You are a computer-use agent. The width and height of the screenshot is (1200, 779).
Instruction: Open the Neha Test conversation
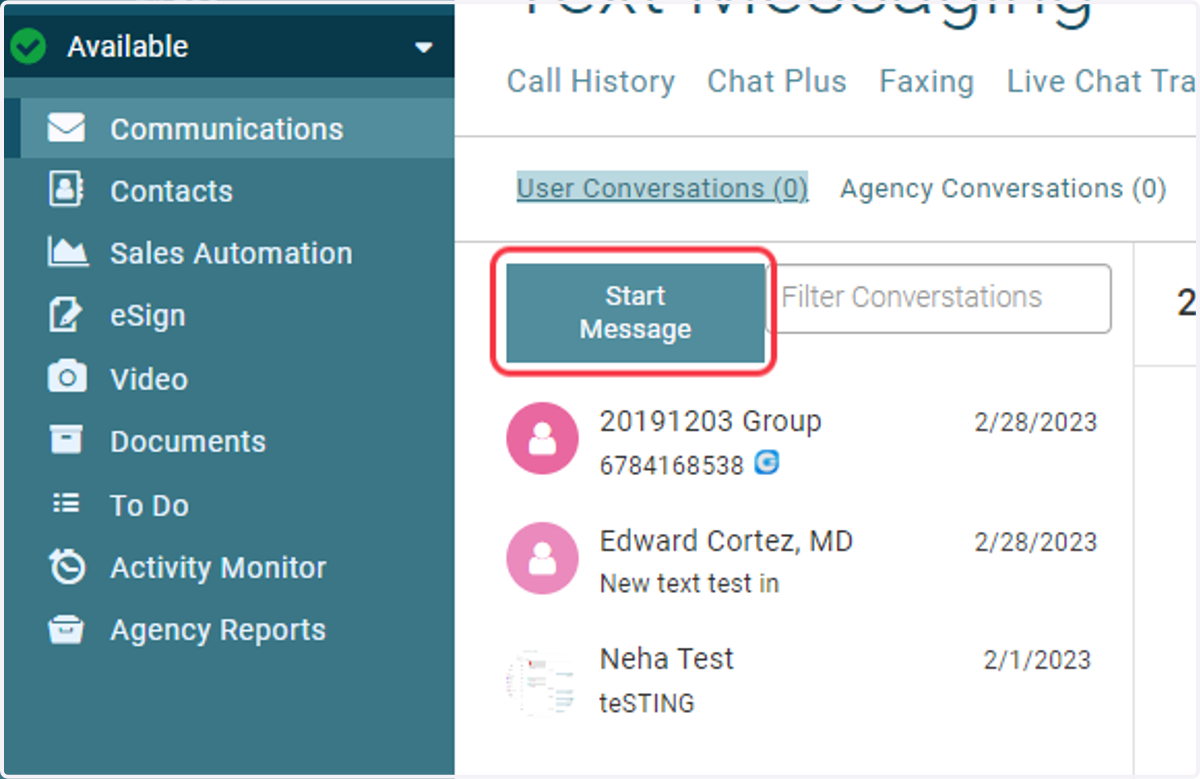(801, 680)
